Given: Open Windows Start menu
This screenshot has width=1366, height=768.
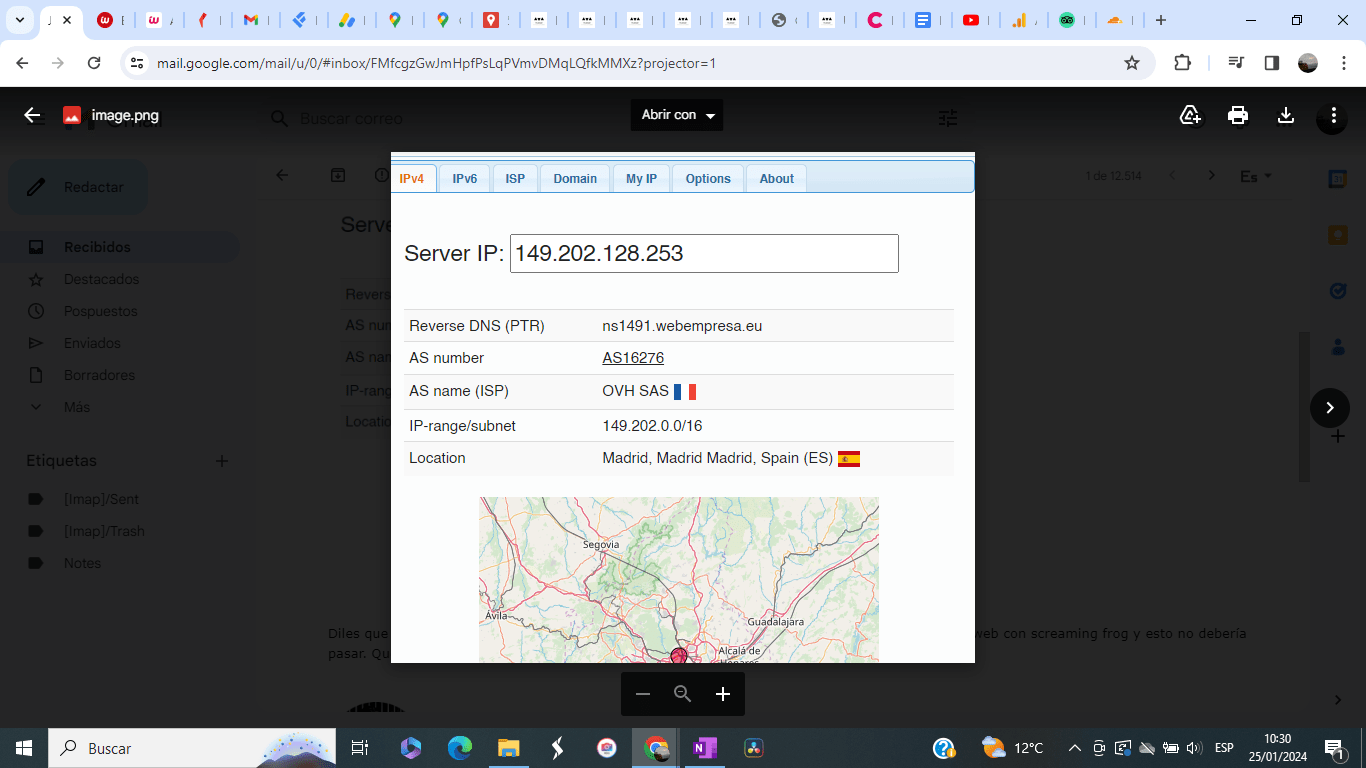Looking at the screenshot, I should 24,748.
